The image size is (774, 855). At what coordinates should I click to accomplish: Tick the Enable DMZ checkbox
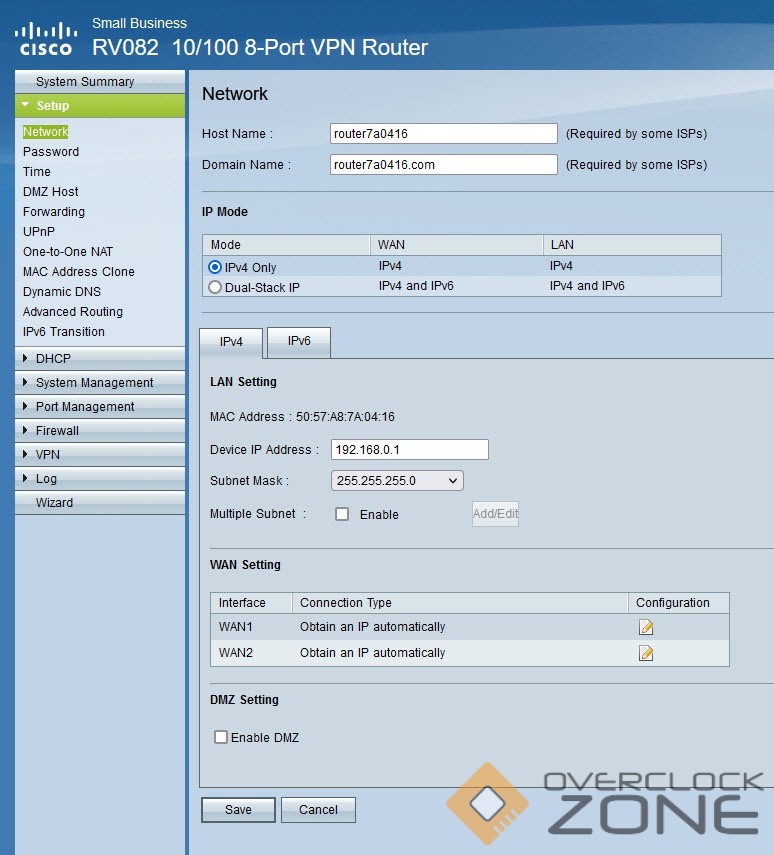(x=221, y=737)
